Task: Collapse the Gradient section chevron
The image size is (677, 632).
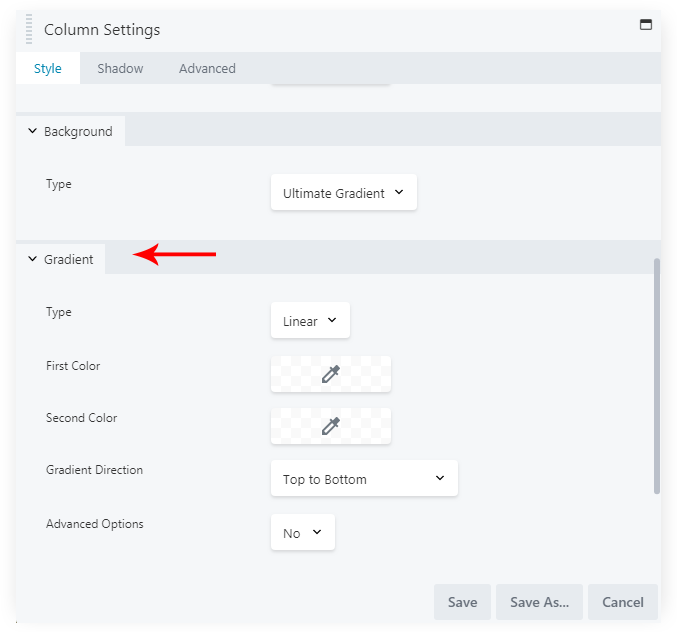Action: coord(32,259)
